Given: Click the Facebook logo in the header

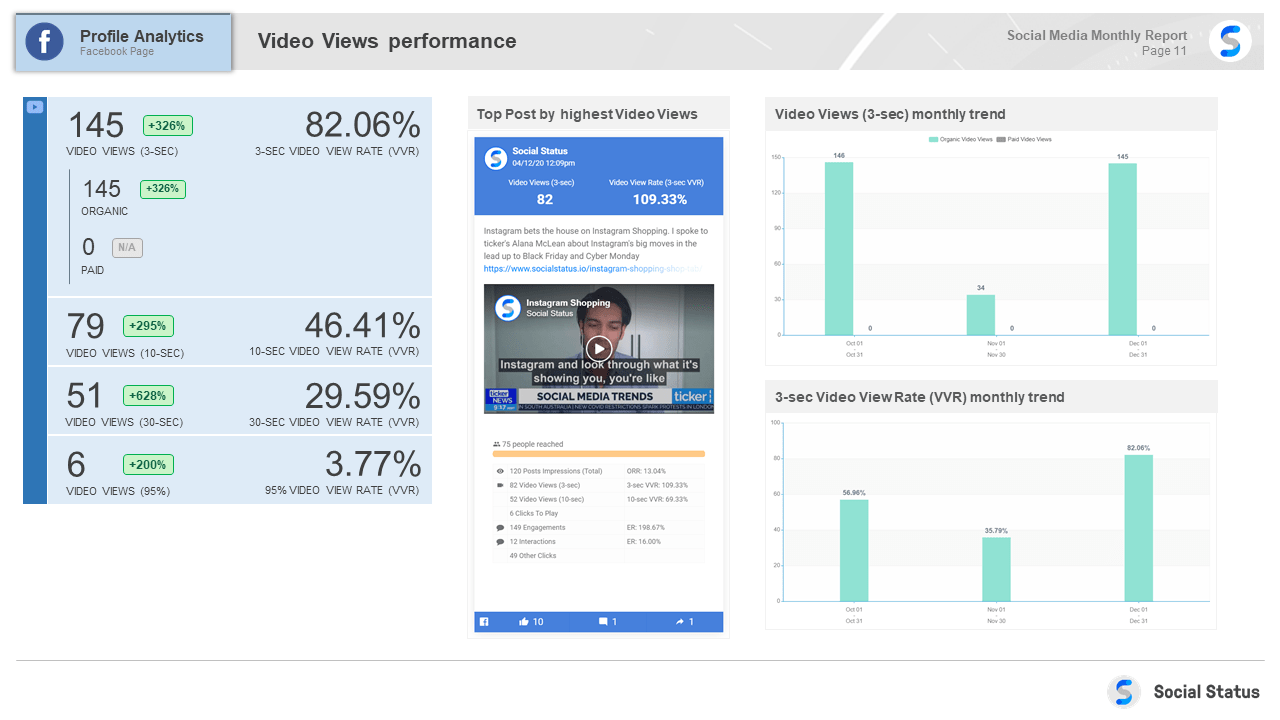Looking at the screenshot, I should coord(44,42).
